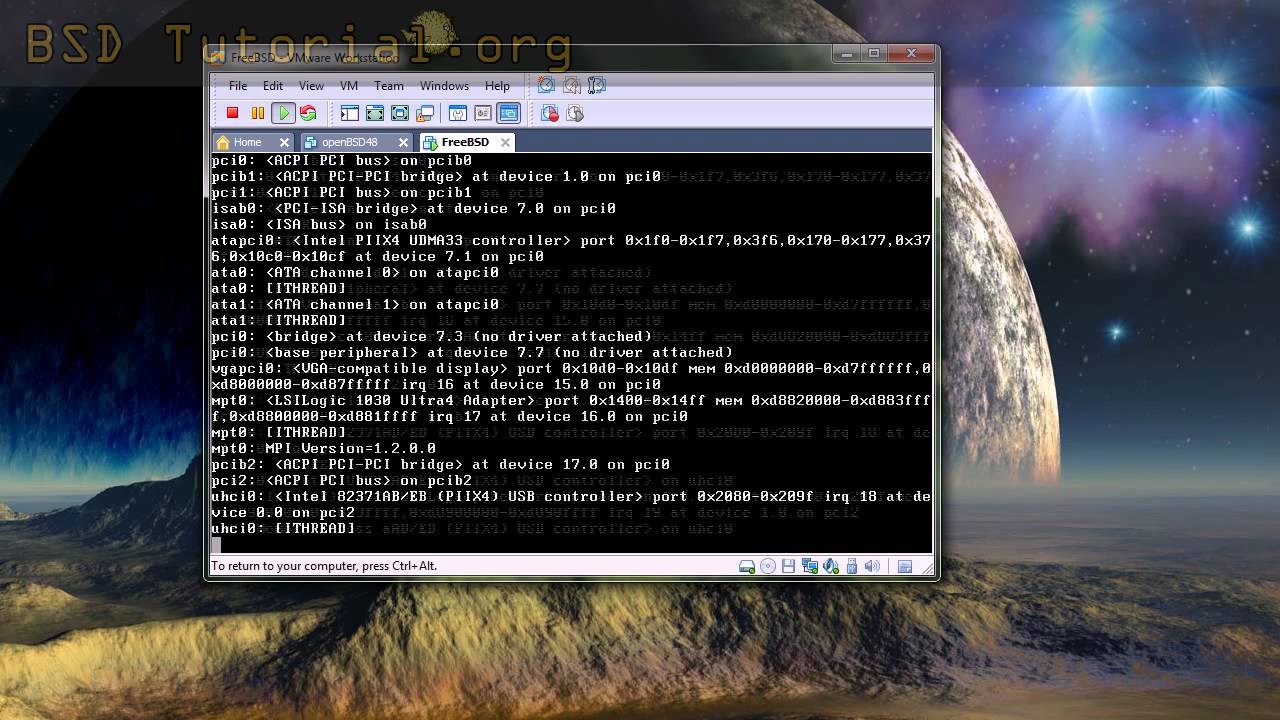This screenshot has width=1280, height=720.
Task: Click the window resize grip corner
Action: click(927, 567)
